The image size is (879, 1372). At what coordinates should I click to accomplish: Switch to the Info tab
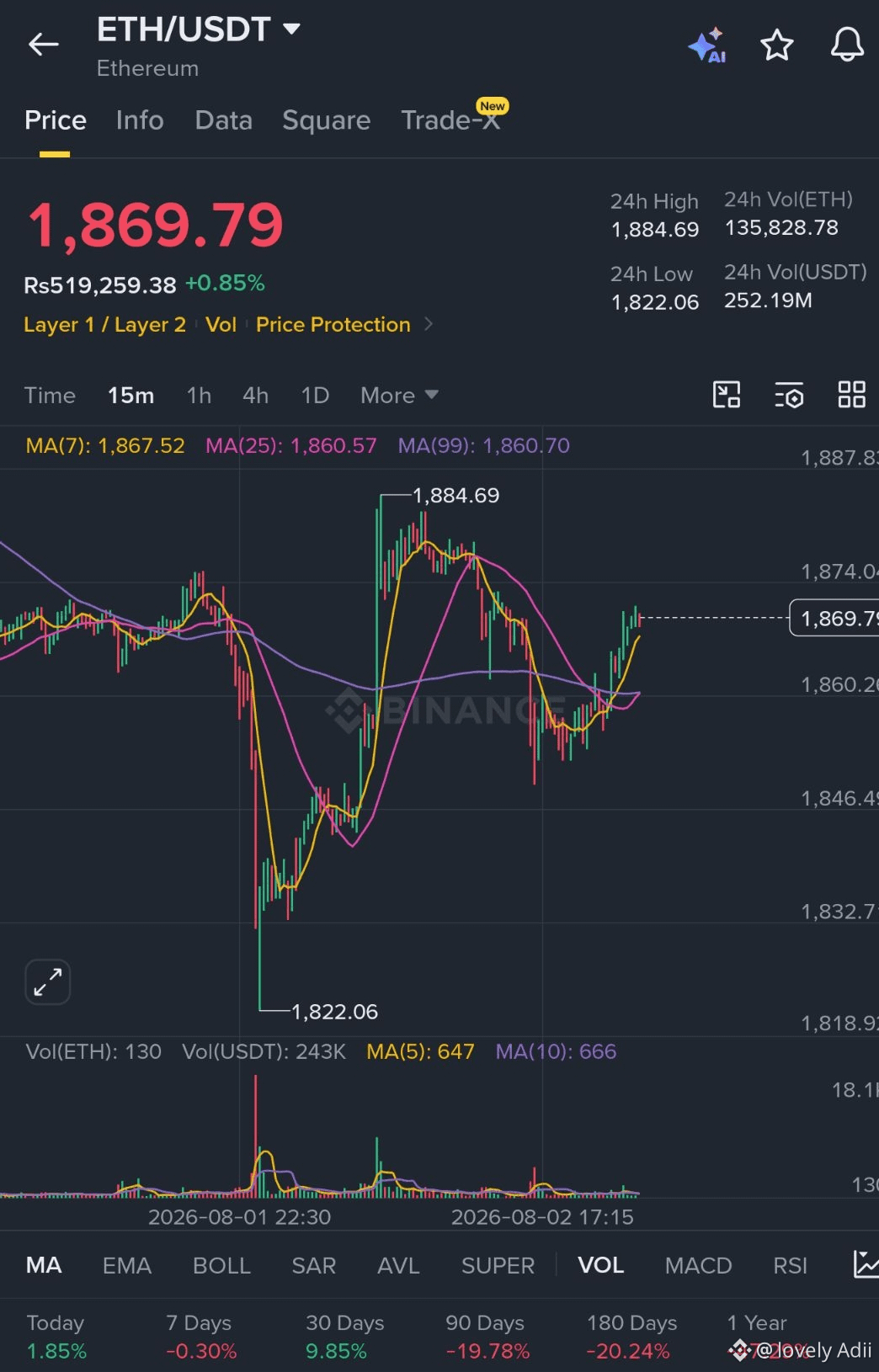[140, 120]
